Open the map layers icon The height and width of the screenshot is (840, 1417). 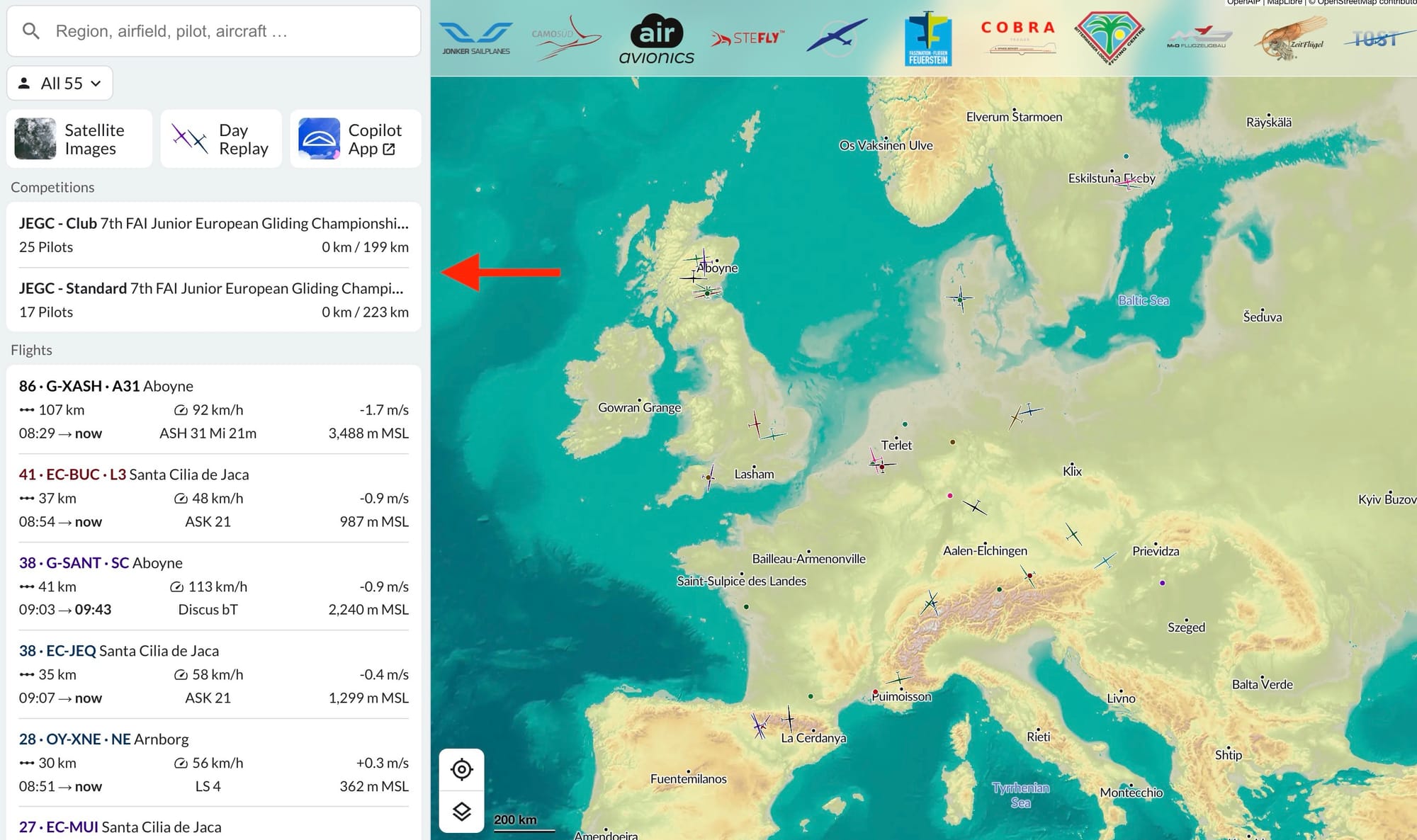tap(462, 811)
